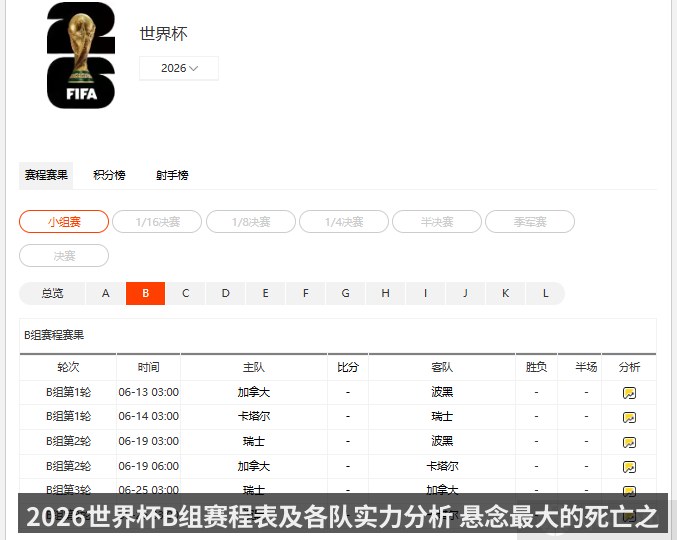Click home team 加拿大 in 06-19 06:00 match
Viewport: 677px width, 540px height.
click(253, 466)
